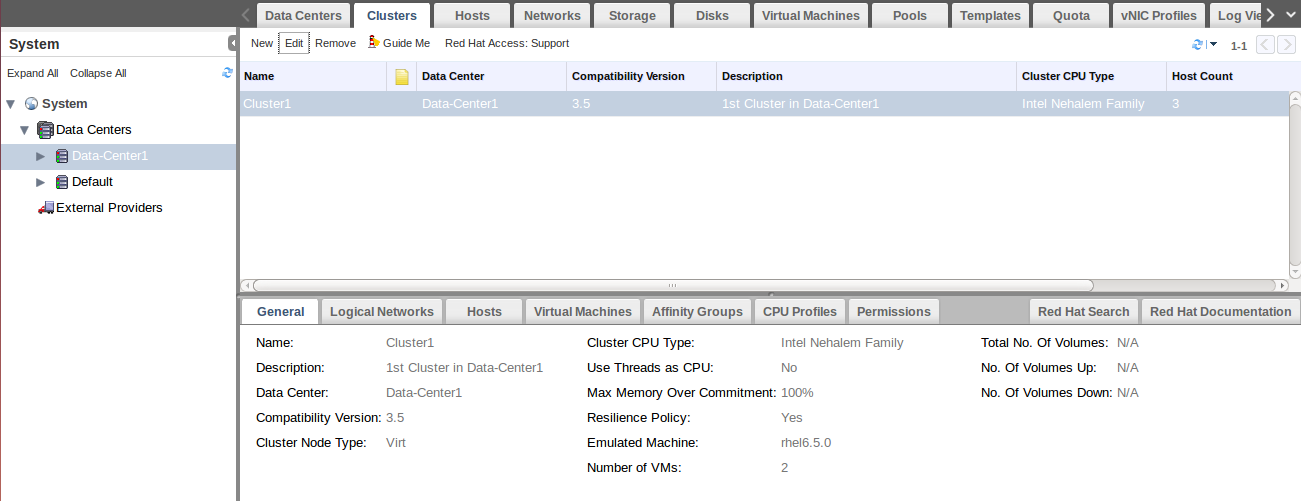This screenshot has height=501, width=1301.
Task: Open the Hosts sub-tab in cluster details
Action: coord(484,311)
